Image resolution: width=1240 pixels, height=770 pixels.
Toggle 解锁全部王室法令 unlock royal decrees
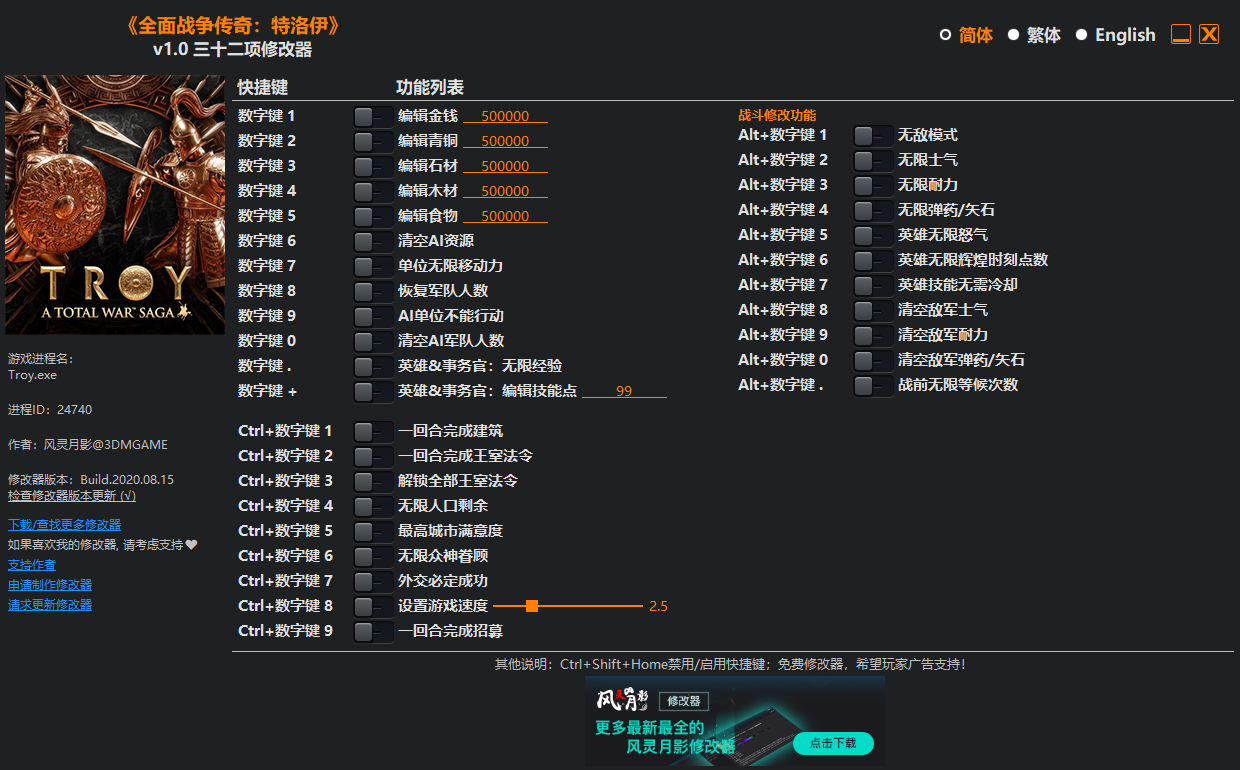372,481
